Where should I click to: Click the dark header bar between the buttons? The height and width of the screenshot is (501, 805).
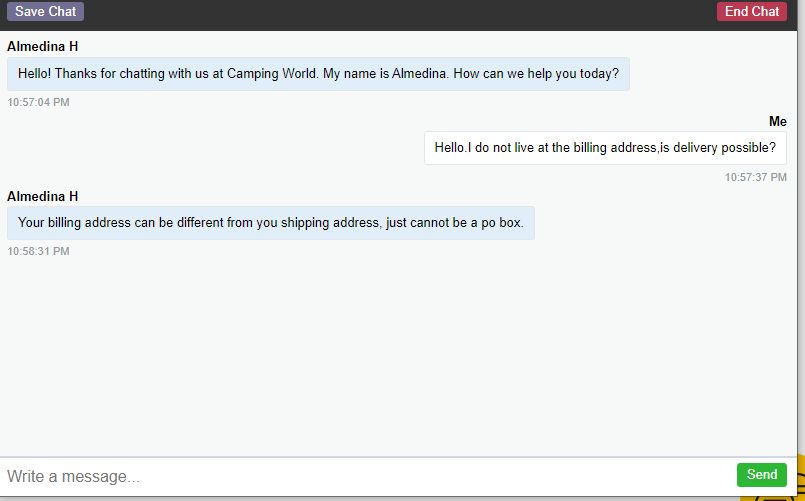(400, 14)
